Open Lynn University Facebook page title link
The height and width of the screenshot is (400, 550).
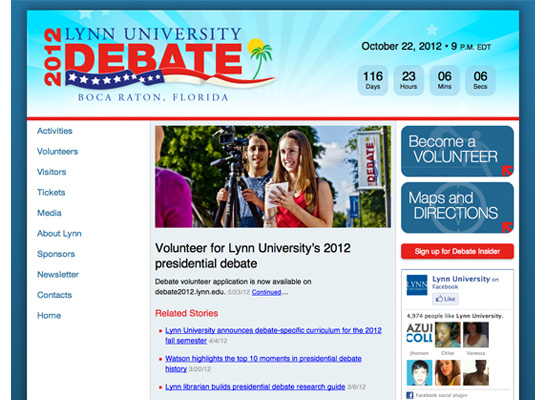(461, 279)
